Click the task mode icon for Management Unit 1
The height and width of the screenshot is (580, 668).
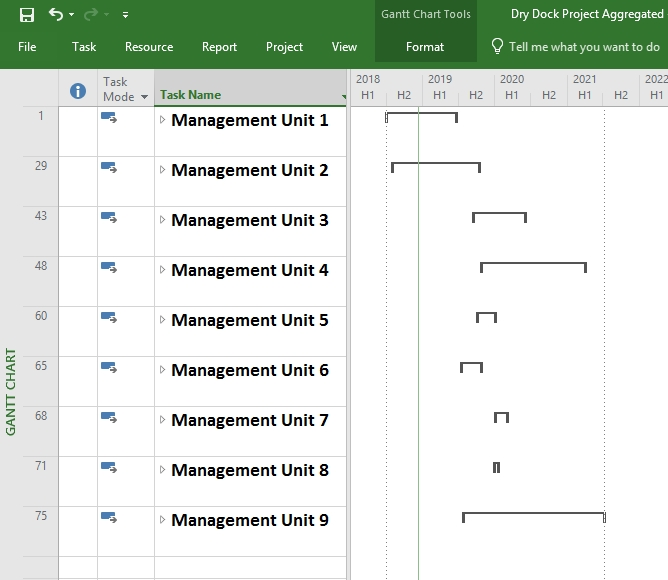[x=109, y=118]
